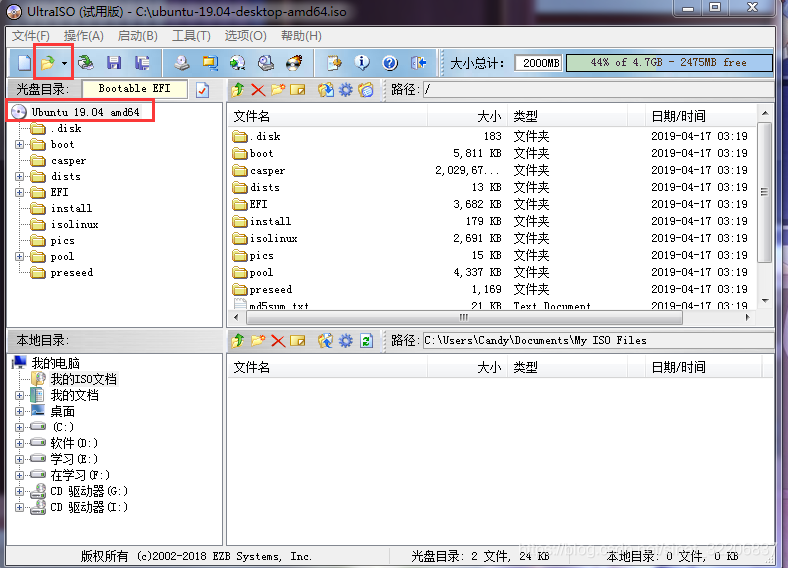Viewport: 788px width, 568px height.
Task: Expand CD 驱动器 (G:) node
Action: pos(19,492)
